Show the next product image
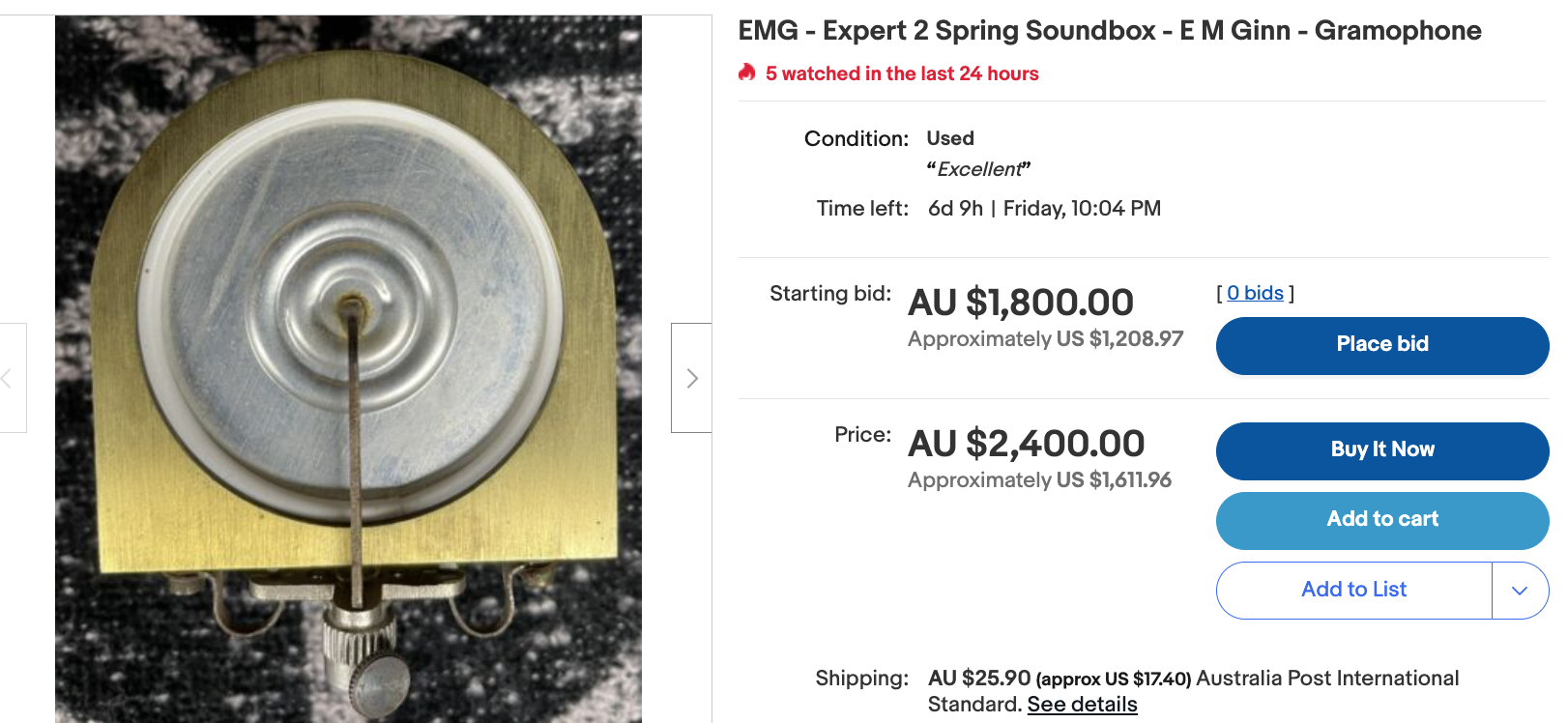Viewport: 1568px width, 723px height. click(x=691, y=378)
